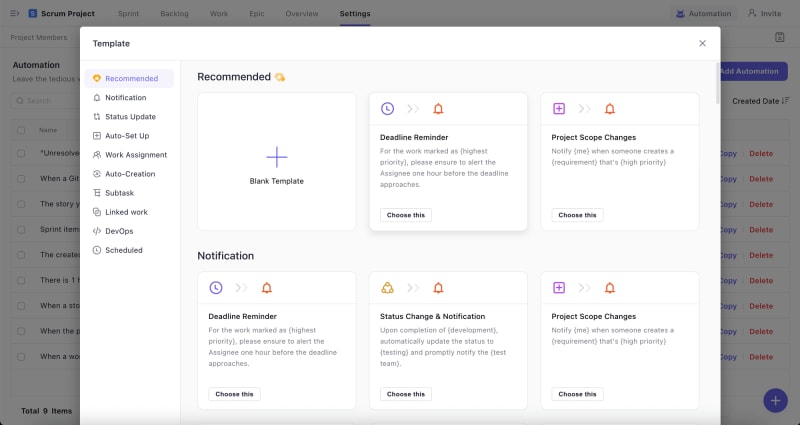800x425 pixels.
Task: Click bell icon on Recommended Project Scope Changes
Action: click(x=610, y=109)
